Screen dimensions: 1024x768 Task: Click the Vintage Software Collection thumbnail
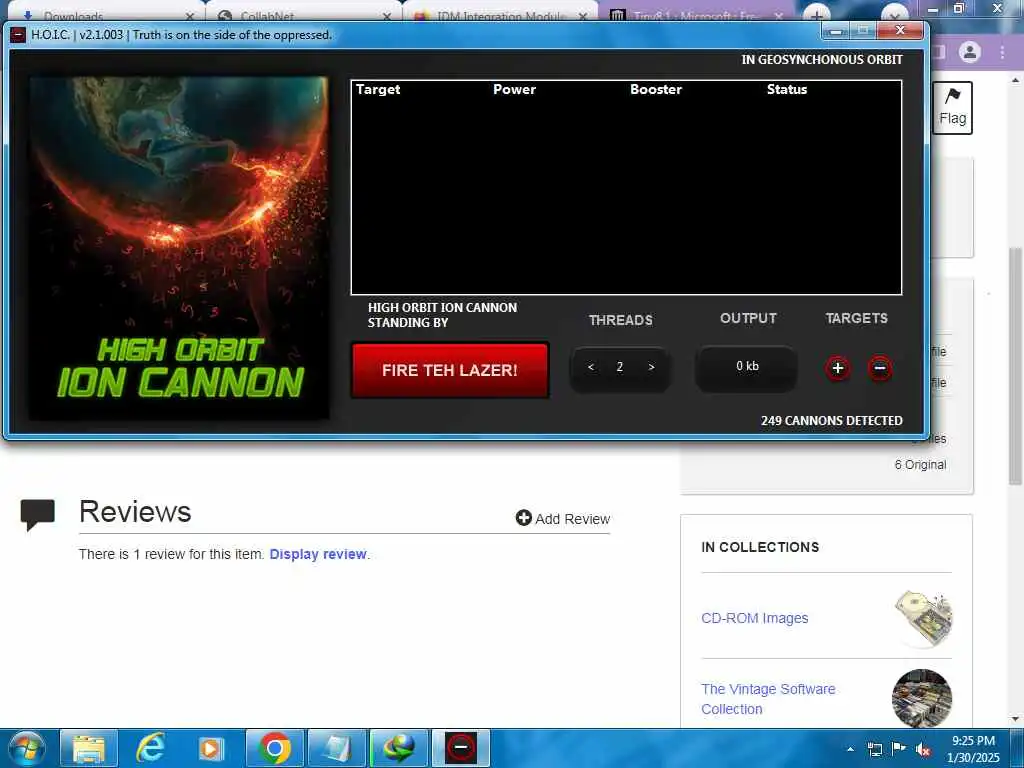922,697
